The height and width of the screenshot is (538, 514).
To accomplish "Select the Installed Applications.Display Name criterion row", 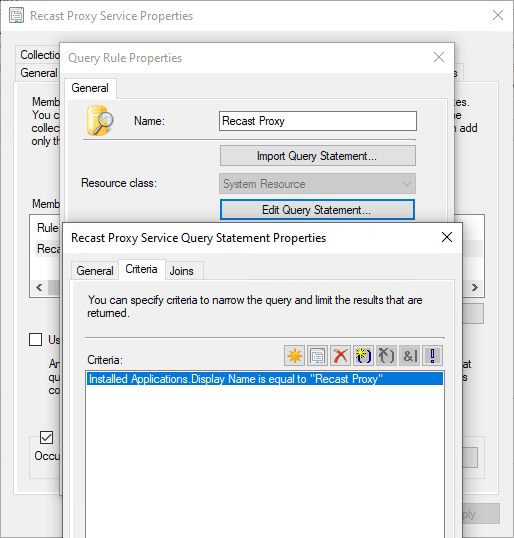I will point(265,379).
